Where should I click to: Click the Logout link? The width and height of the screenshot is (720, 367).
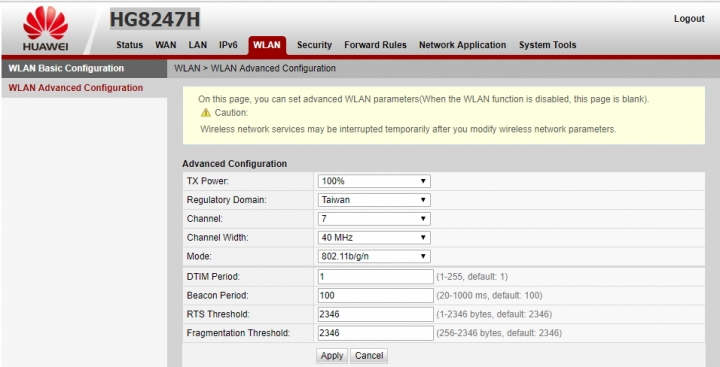click(689, 19)
